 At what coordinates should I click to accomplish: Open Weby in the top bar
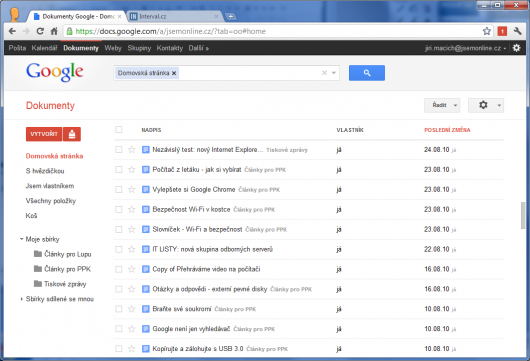coord(113,48)
